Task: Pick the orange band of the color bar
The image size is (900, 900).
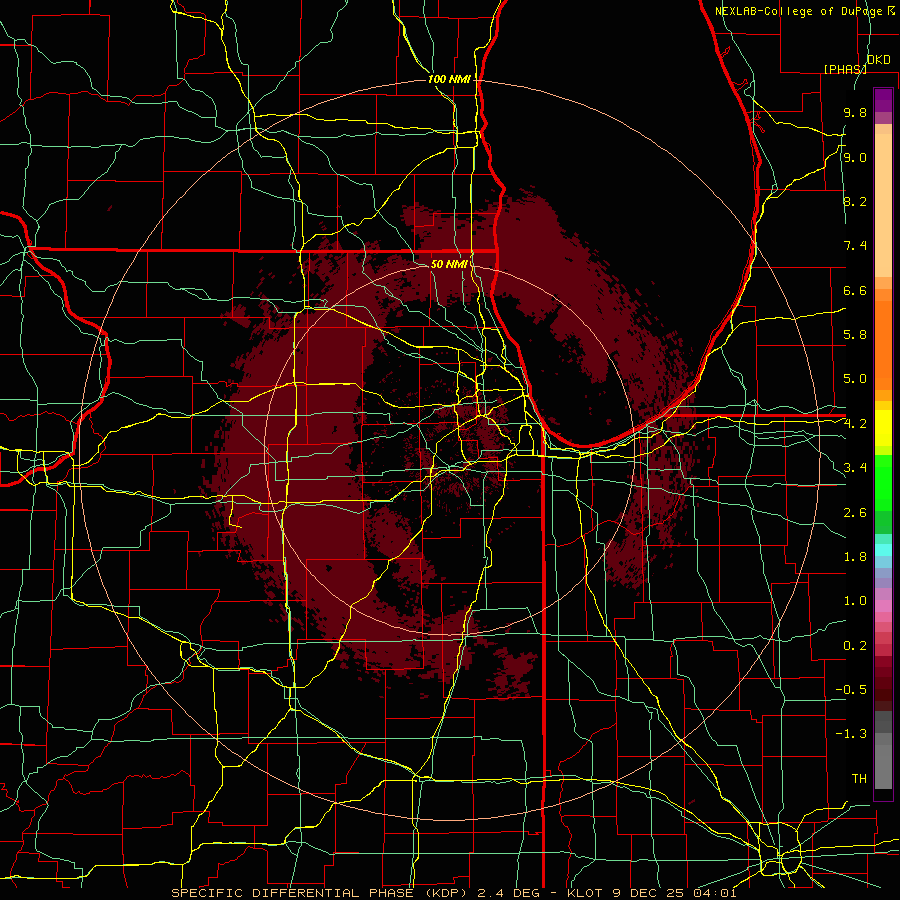Action: click(x=883, y=345)
